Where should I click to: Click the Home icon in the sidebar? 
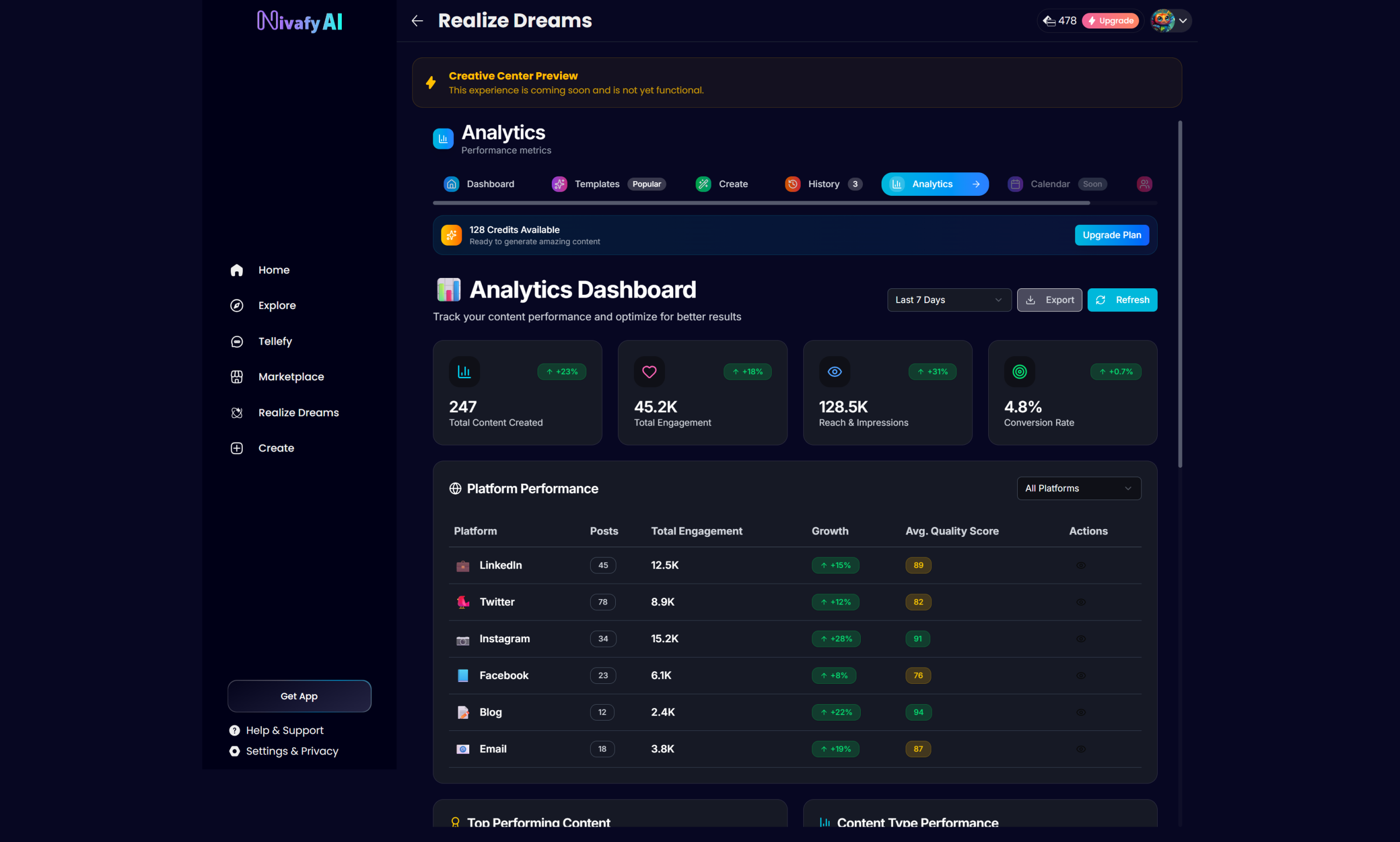pos(236,270)
